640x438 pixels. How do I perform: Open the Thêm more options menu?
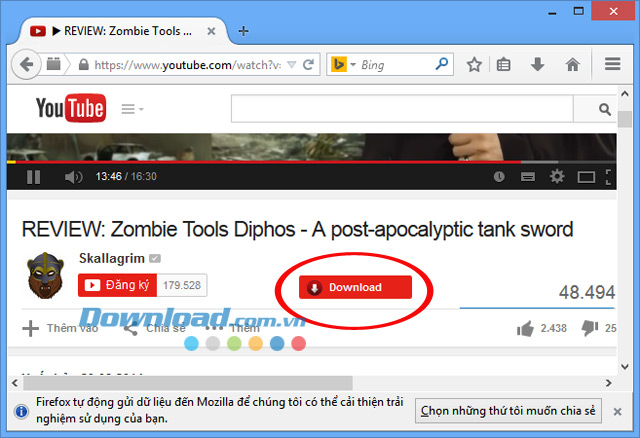point(233,328)
